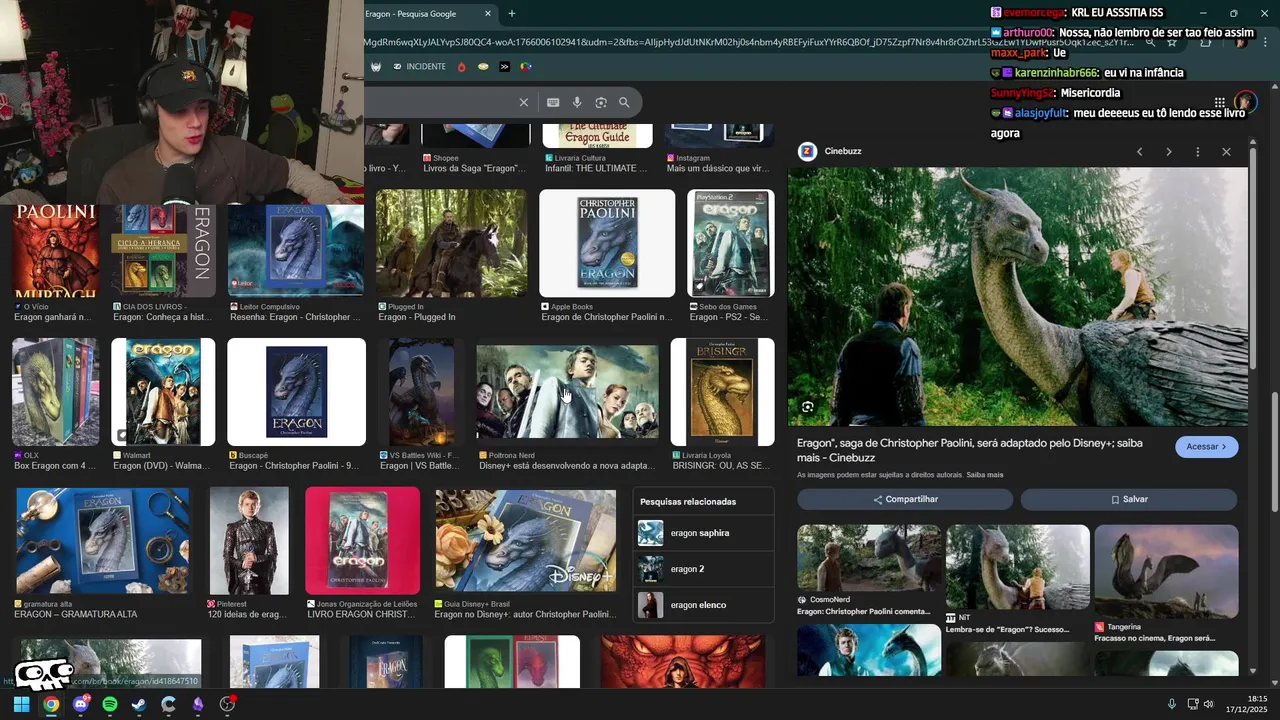Open the Tangerina related image

1166,571
